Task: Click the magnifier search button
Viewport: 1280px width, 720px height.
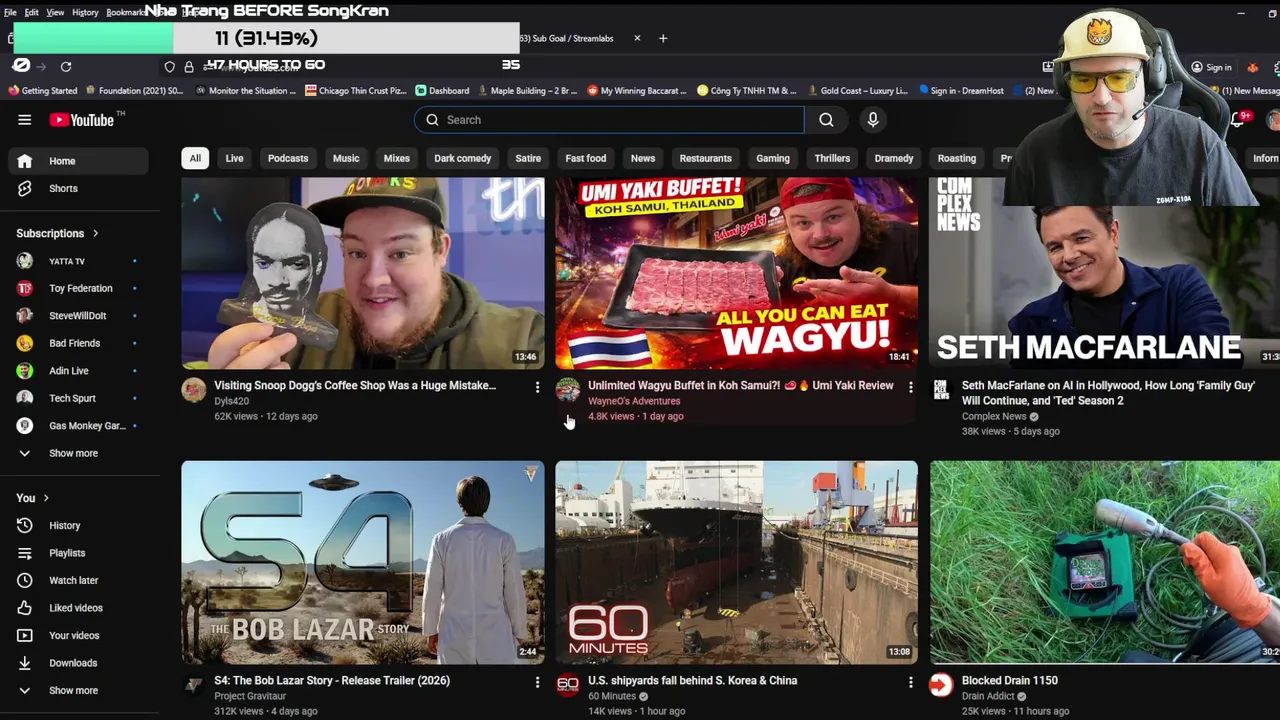Action: click(826, 120)
